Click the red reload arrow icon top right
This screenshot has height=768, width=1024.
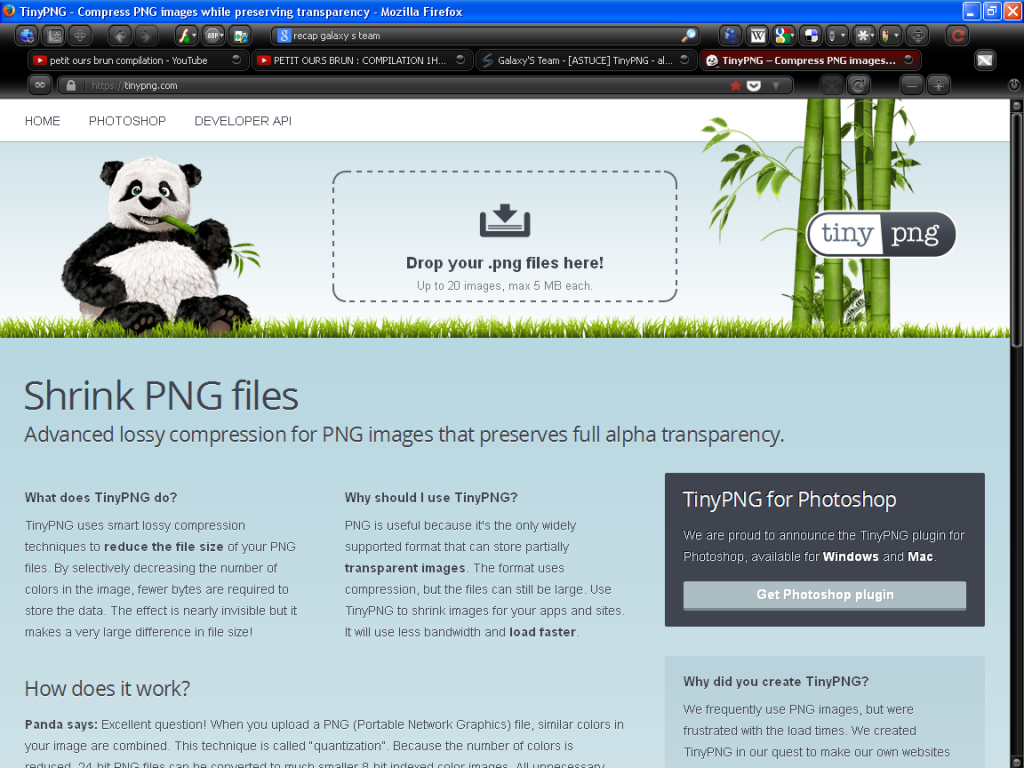(x=957, y=36)
